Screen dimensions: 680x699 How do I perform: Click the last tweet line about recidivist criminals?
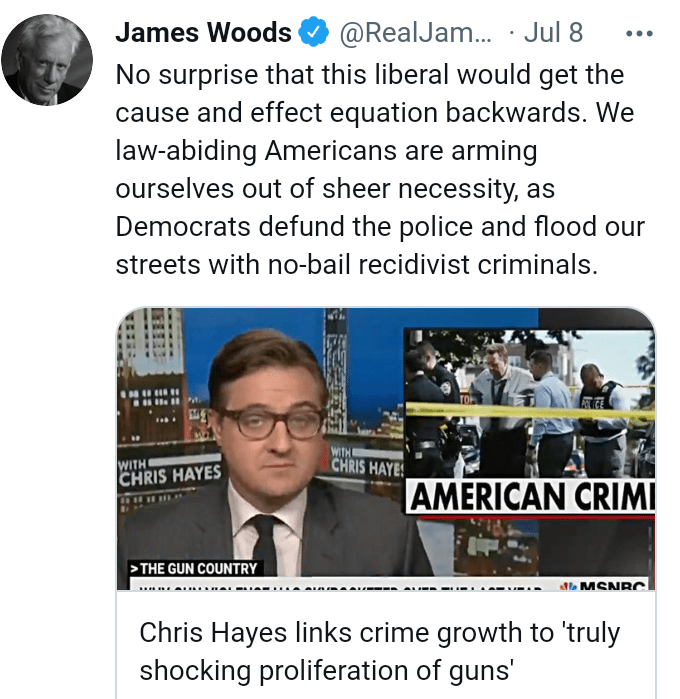[356, 264]
